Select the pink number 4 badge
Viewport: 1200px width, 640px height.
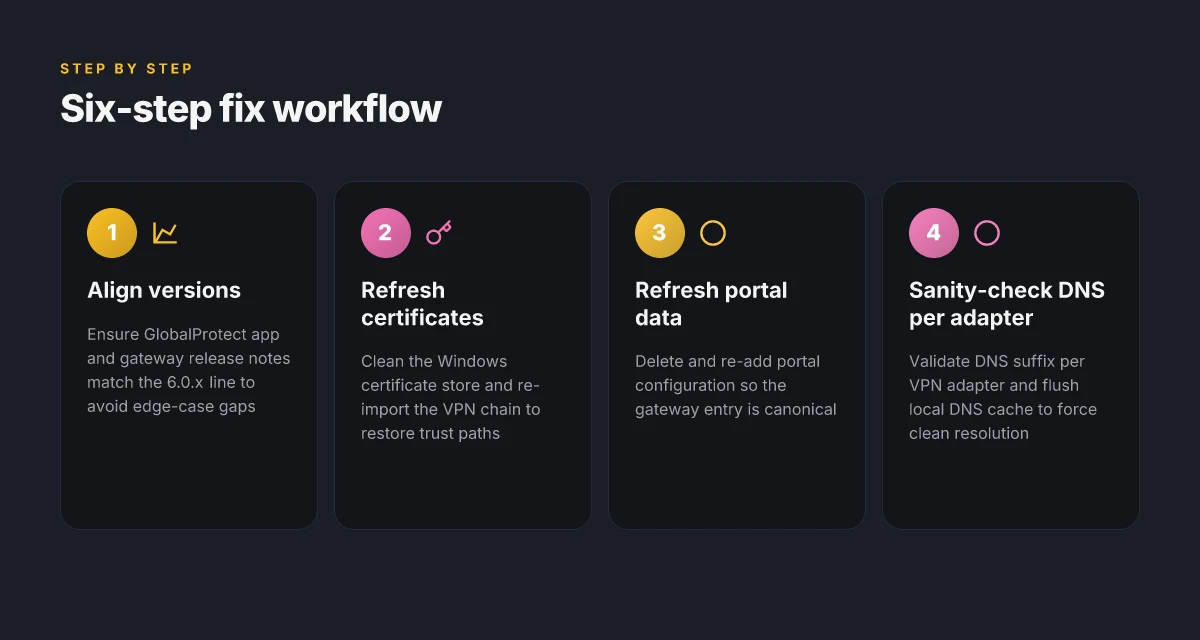click(x=934, y=233)
